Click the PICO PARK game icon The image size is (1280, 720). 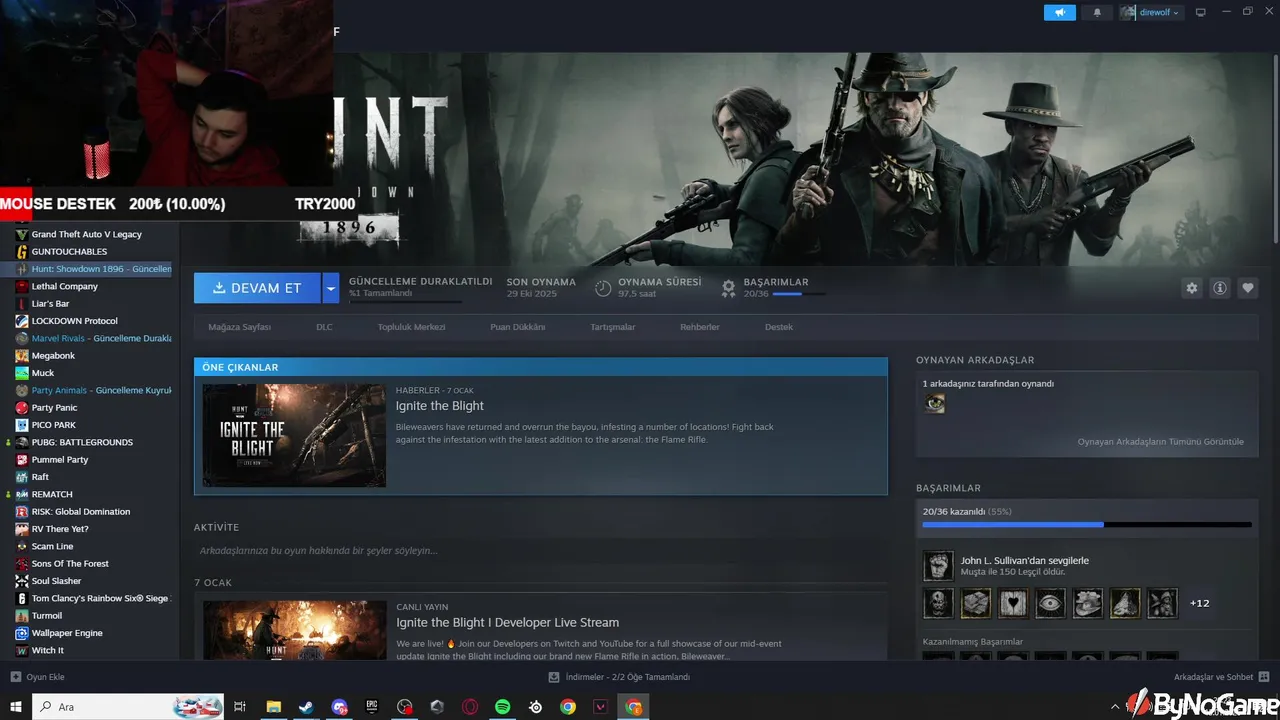22,425
